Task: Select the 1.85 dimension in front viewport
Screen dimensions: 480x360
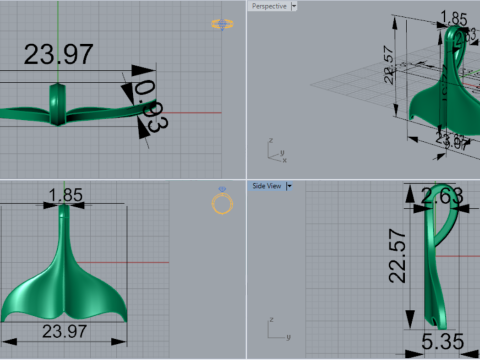Action: [66, 195]
